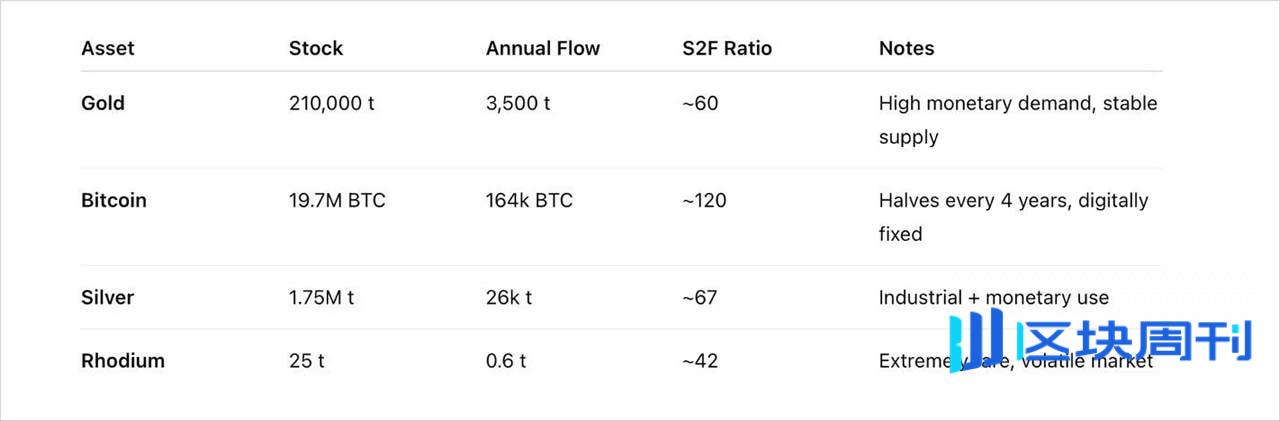Select the Gold row label
1280x421 pixels.
[103, 103]
